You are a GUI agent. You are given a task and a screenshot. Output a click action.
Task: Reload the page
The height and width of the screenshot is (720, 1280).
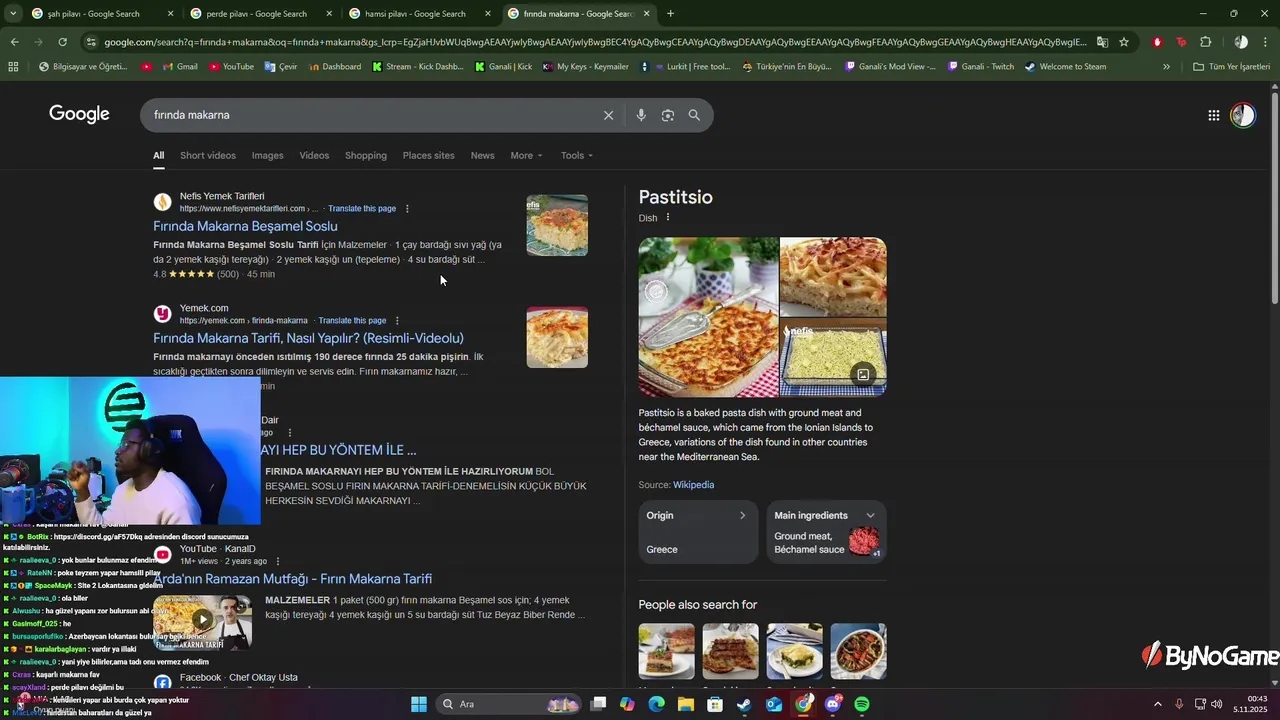[62, 42]
